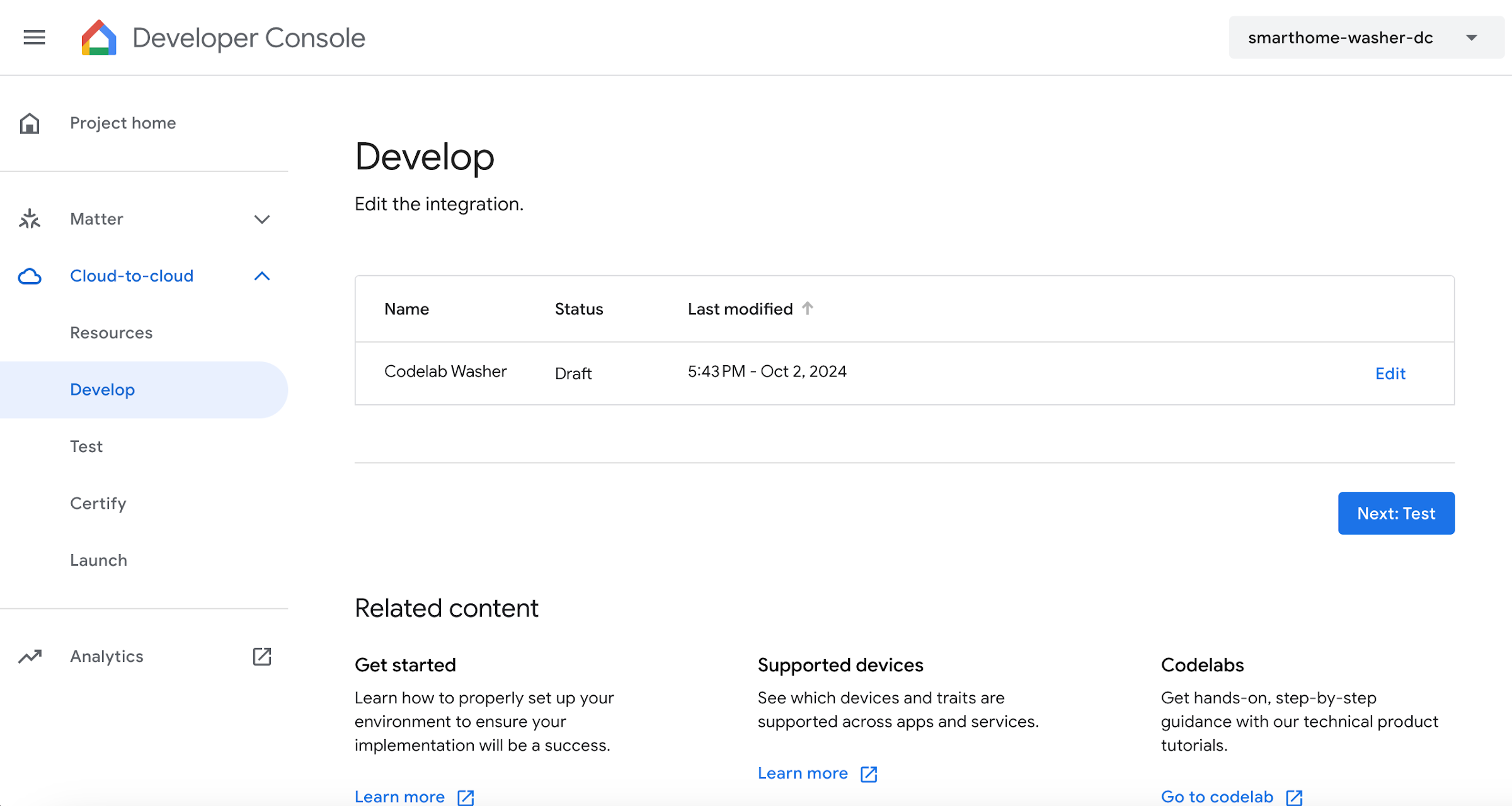Select the Certify menu item in sidebar
Viewport: 1512px width, 806px height.
point(98,503)
